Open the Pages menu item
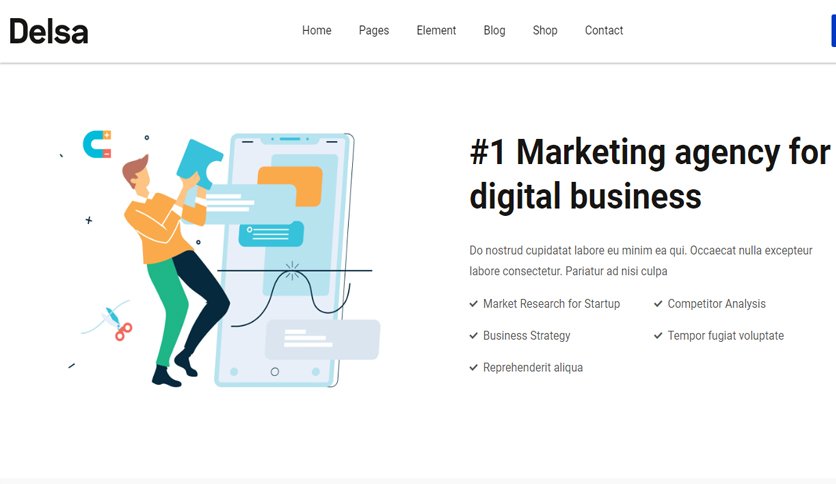Image resolution: width=836 pixels, height=484 pixels. 374,31
